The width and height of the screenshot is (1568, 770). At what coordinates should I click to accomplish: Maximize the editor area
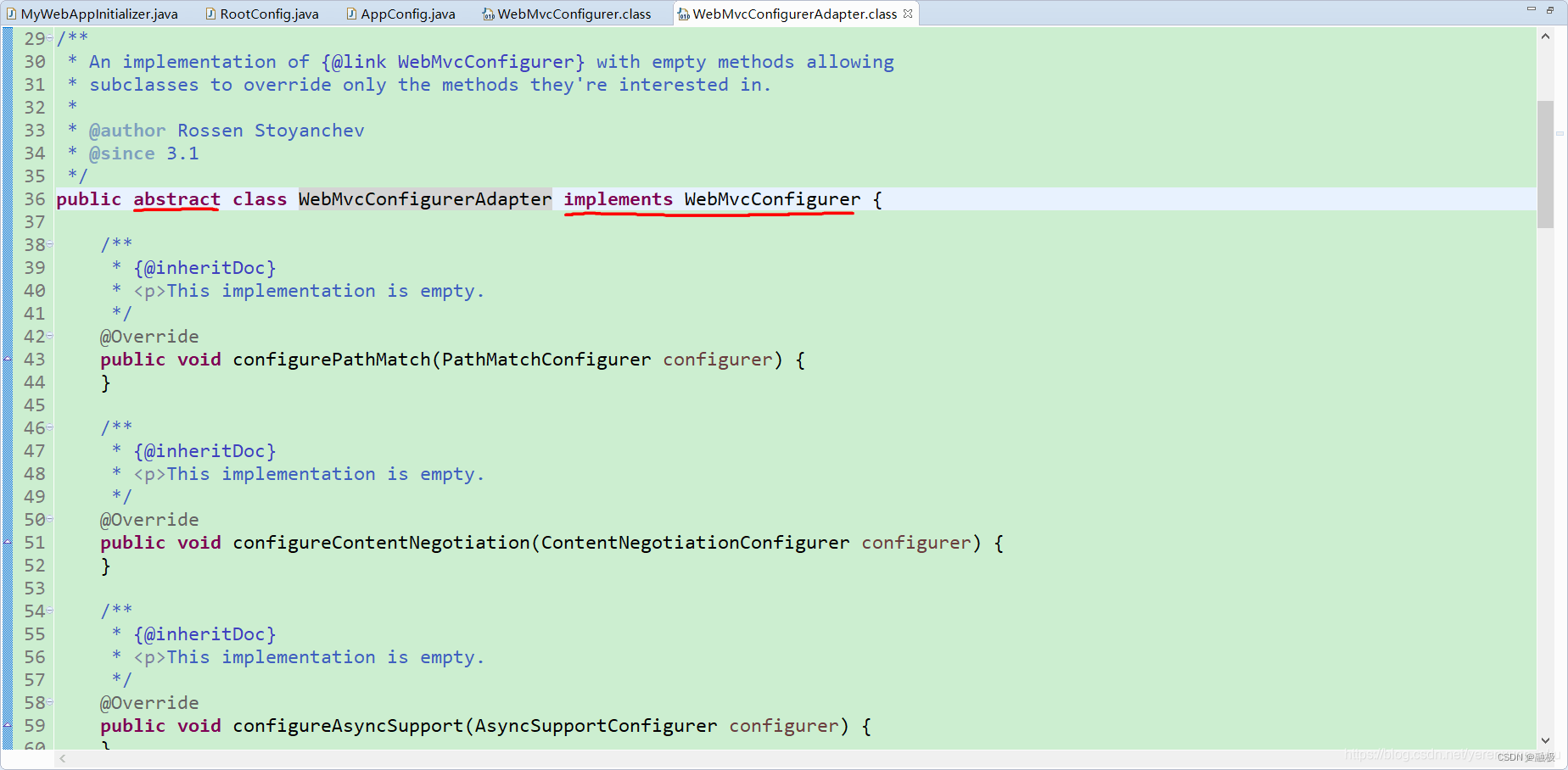pos(1550,9)
